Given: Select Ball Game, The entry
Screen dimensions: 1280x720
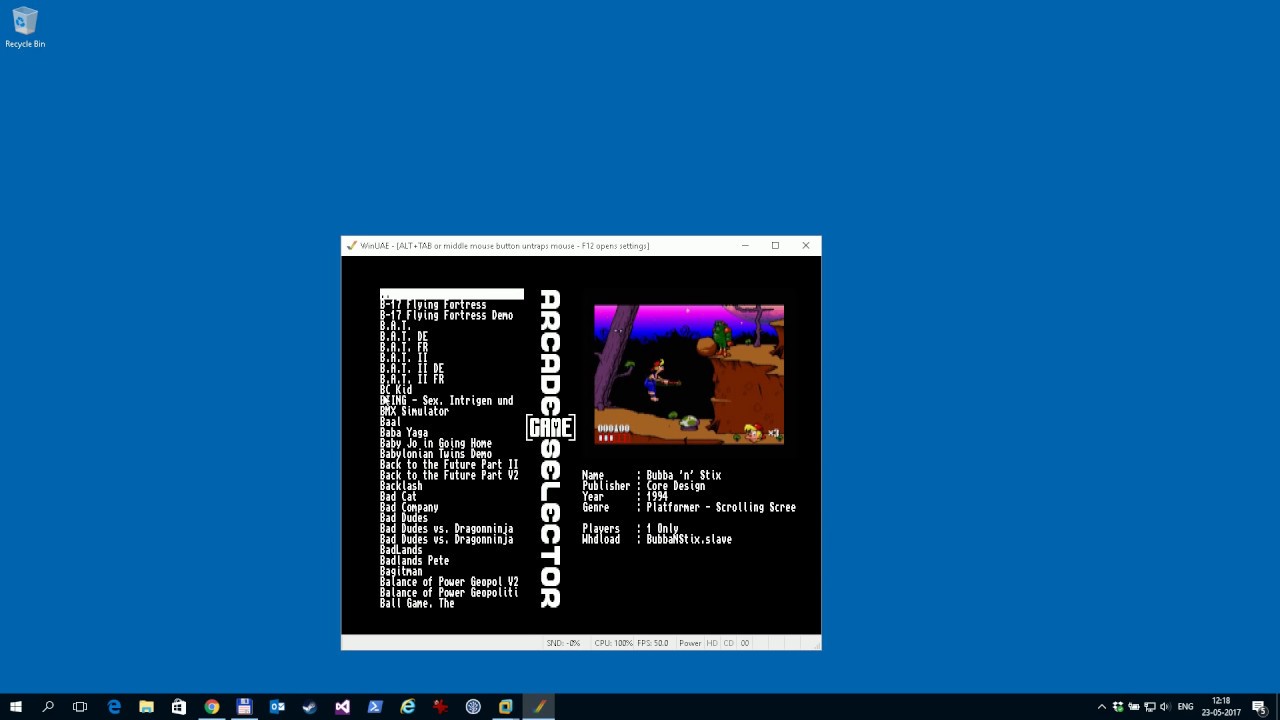Looking at the screenshot, I should (x=417, y=604).
